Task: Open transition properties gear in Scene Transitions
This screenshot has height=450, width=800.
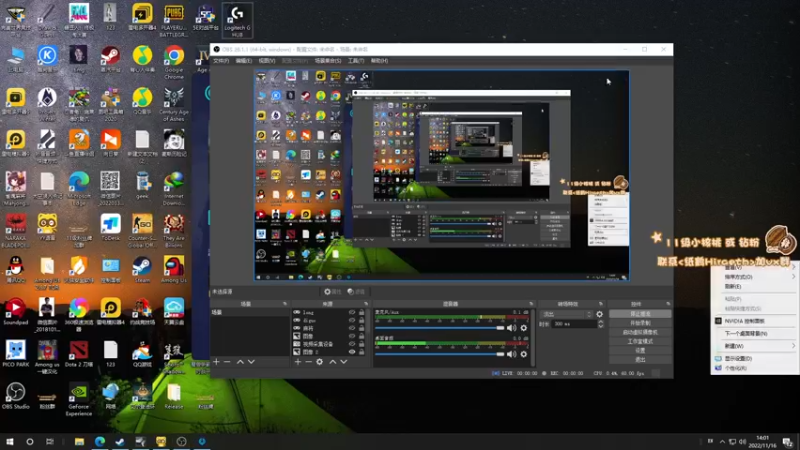Action: point(599,314)
